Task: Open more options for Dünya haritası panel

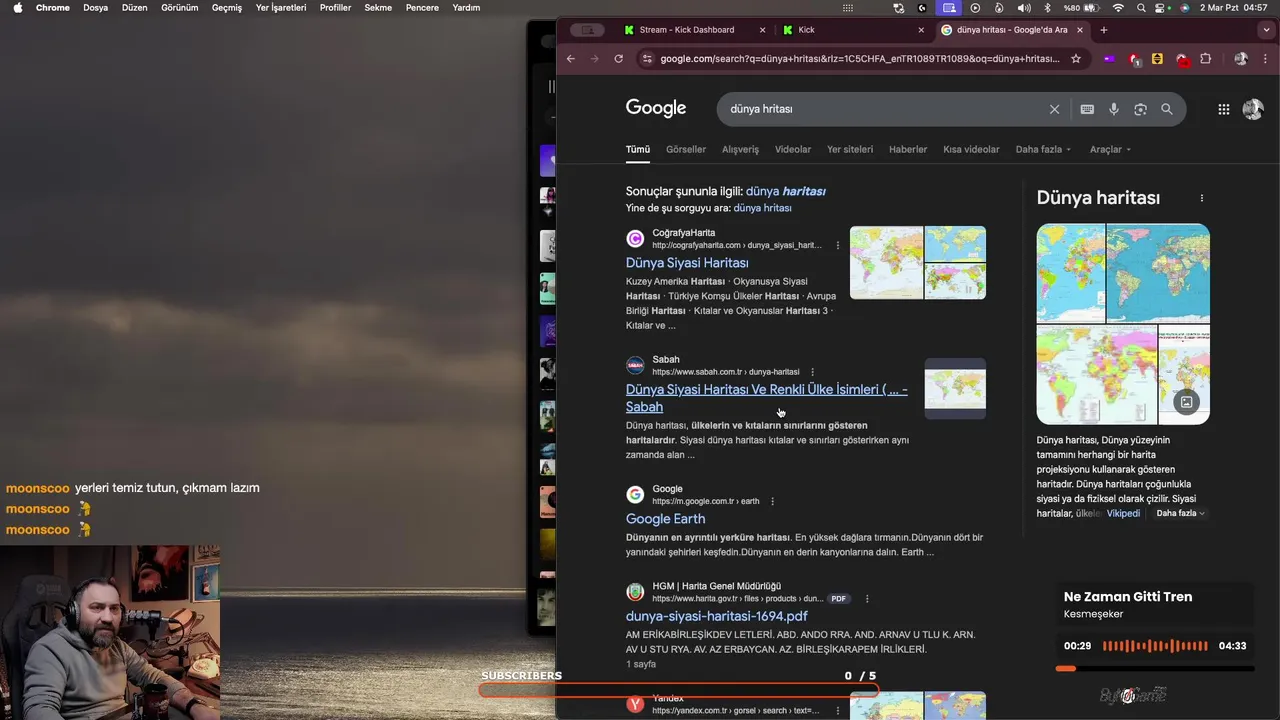Action: [x=1202, y=198]
